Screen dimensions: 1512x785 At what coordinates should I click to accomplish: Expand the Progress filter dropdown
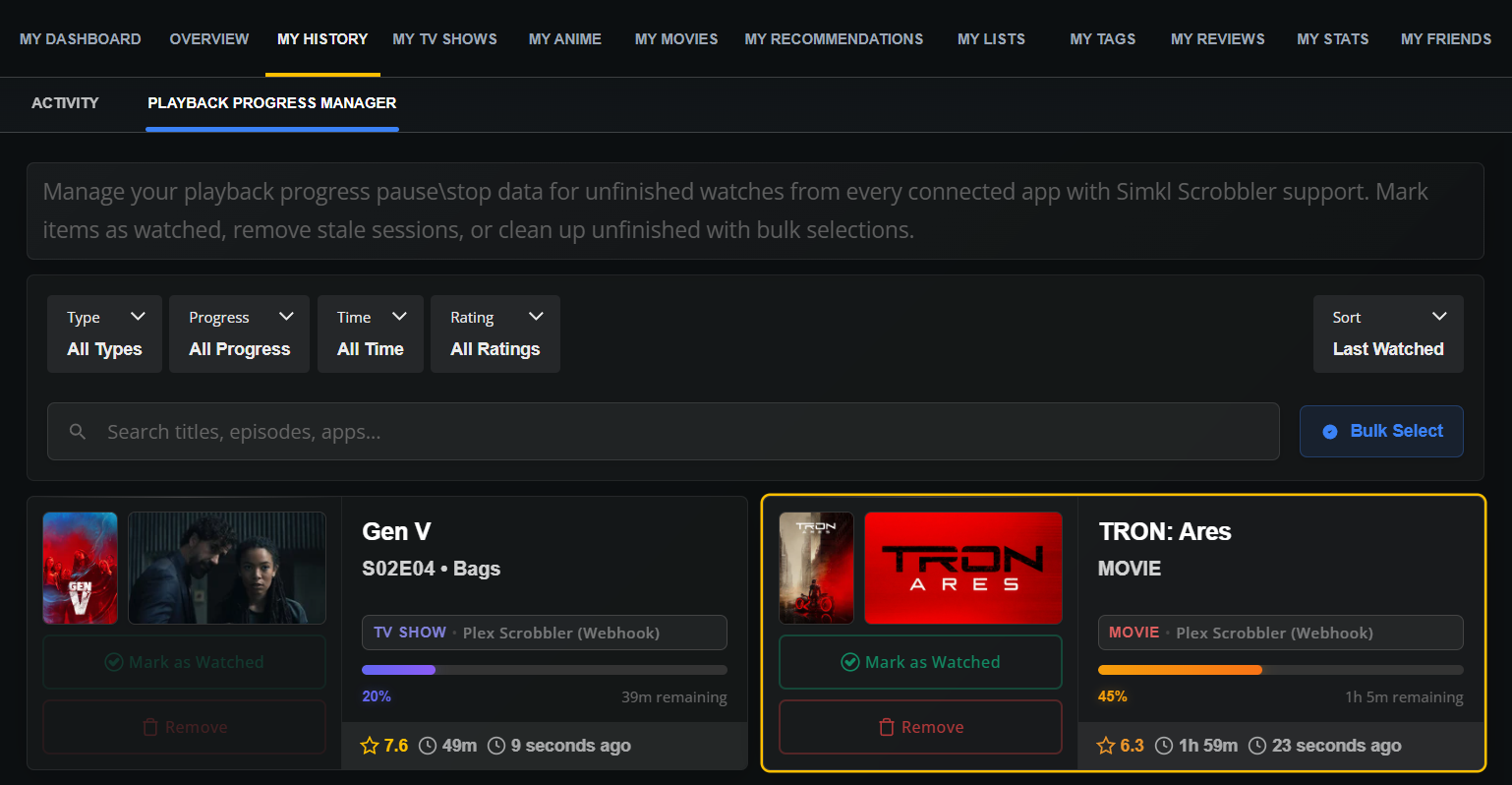(239, 333)
